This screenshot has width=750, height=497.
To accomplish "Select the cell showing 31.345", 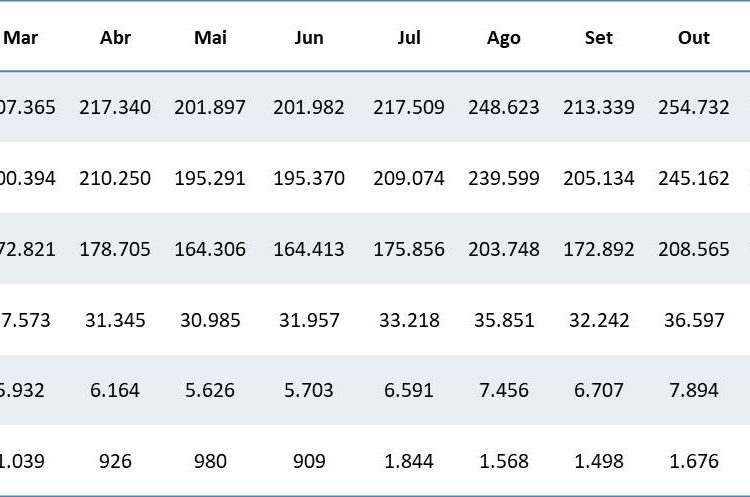I will pyautogui.click(x=116, y=320).
